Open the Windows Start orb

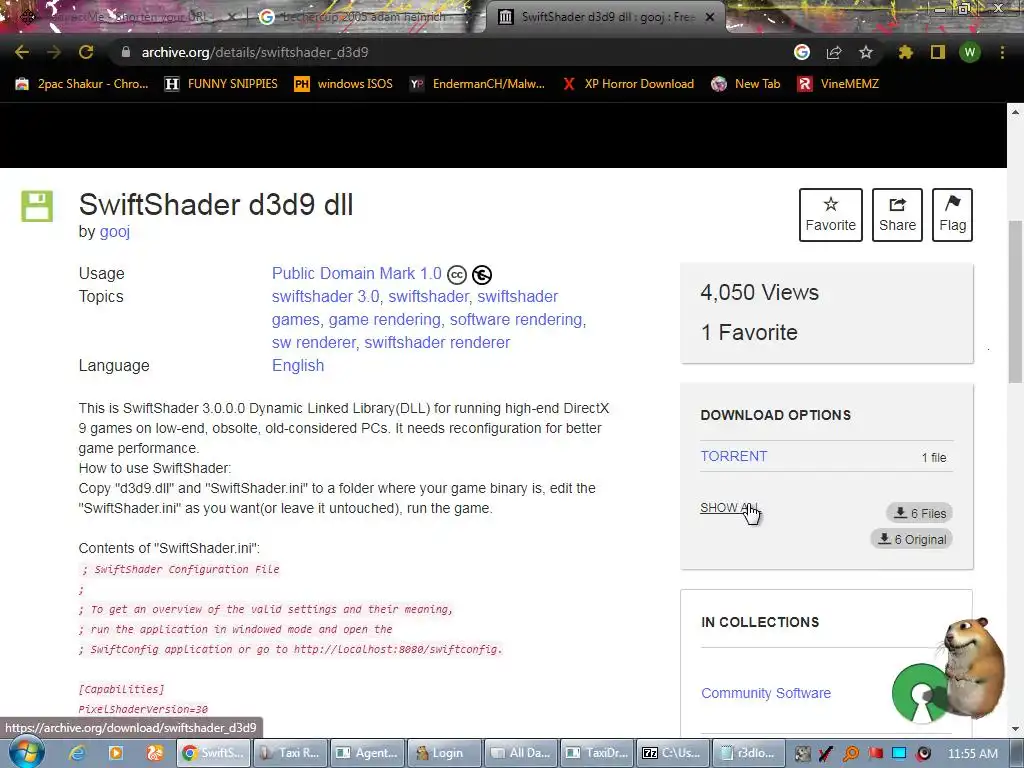coord(25,753)
